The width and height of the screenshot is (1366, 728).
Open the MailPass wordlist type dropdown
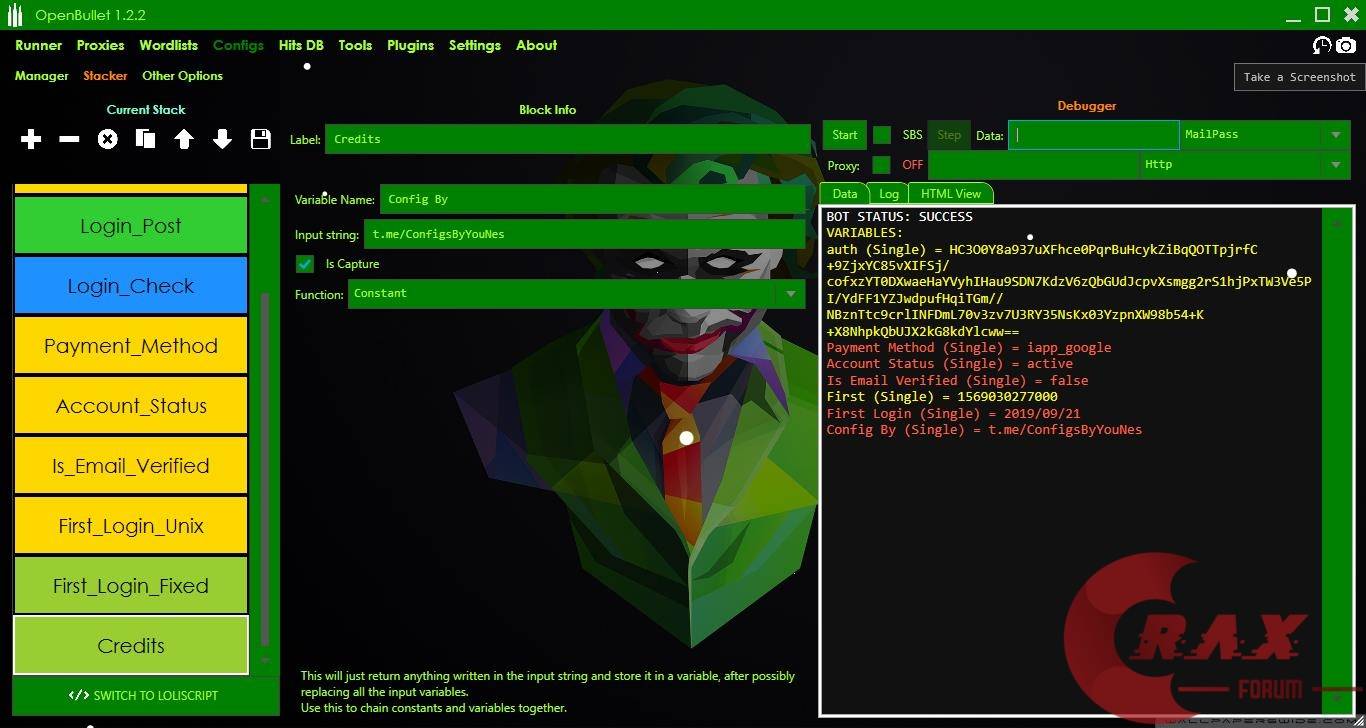tap(1337, 134)
